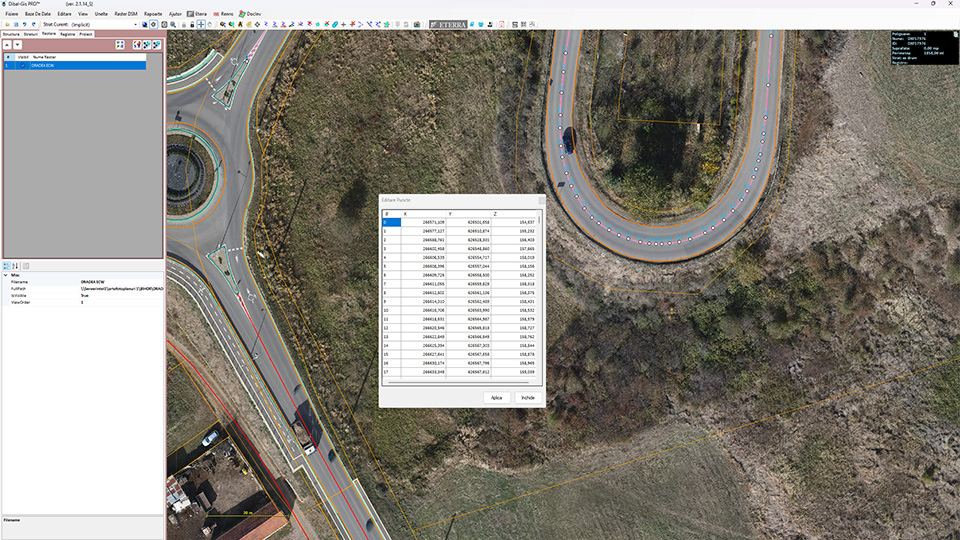Toggle visibility checkbox for ORADEA raster

coord(21,65)
